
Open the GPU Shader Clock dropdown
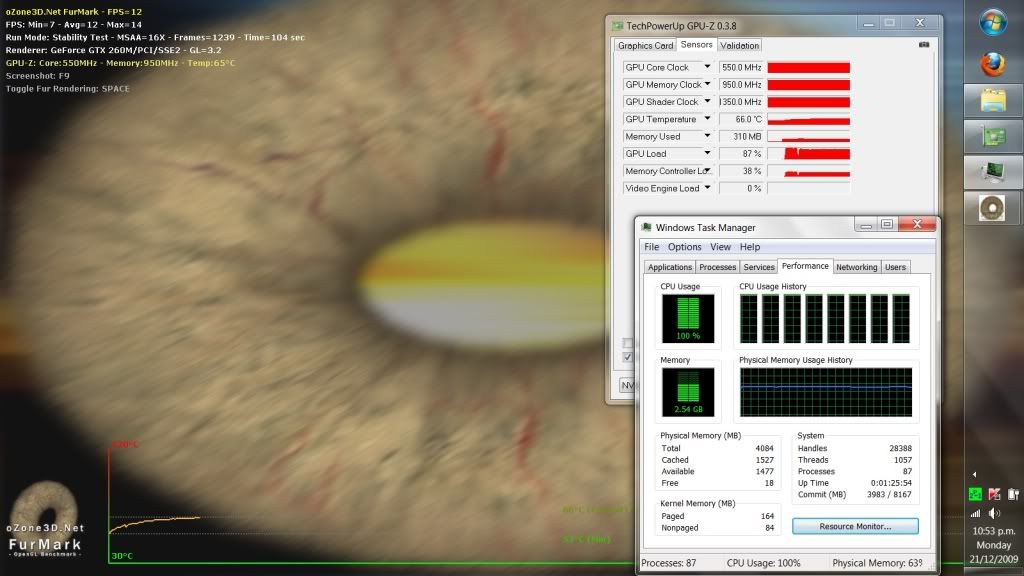point(707,101)
